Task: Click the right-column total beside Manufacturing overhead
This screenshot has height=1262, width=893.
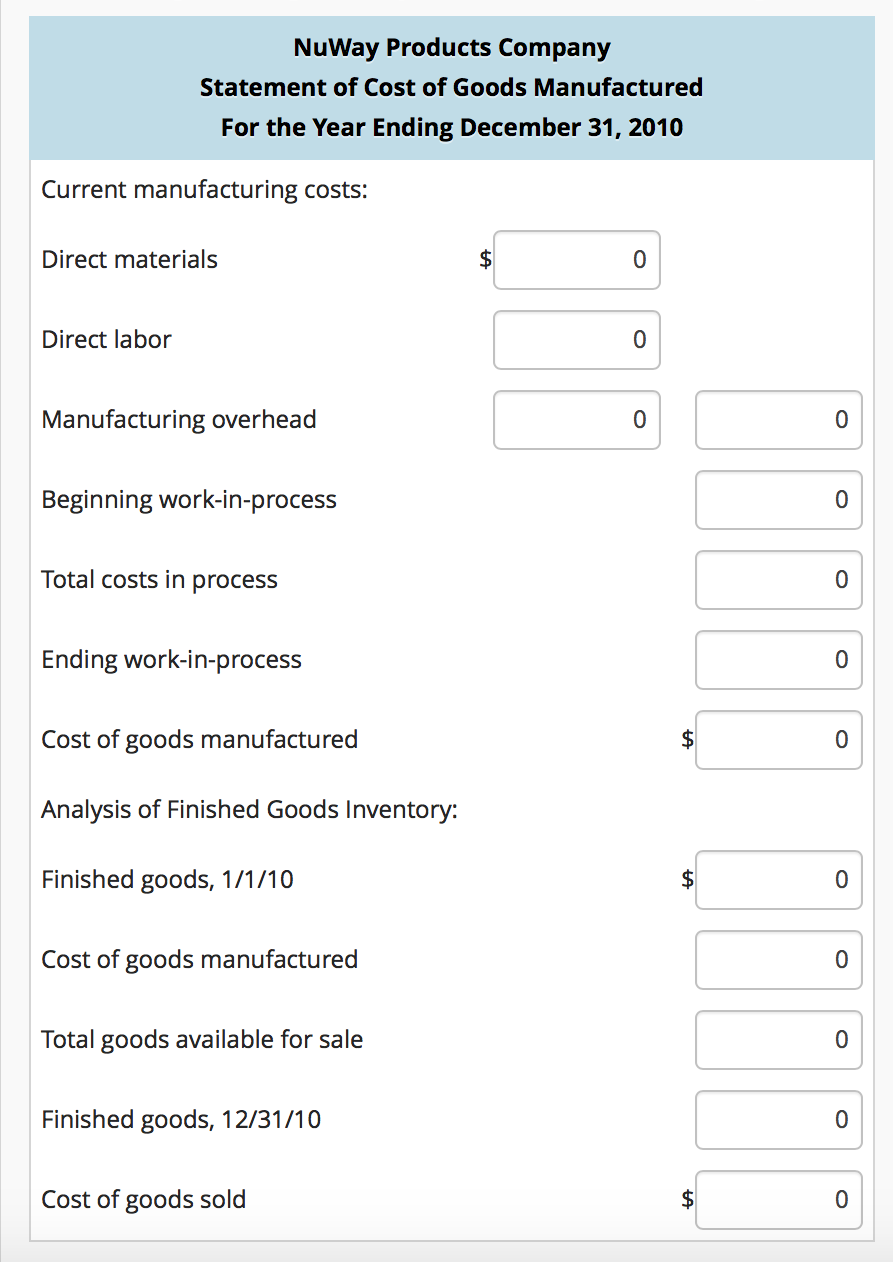Action: pyautogui.click(x=779, y=420)
